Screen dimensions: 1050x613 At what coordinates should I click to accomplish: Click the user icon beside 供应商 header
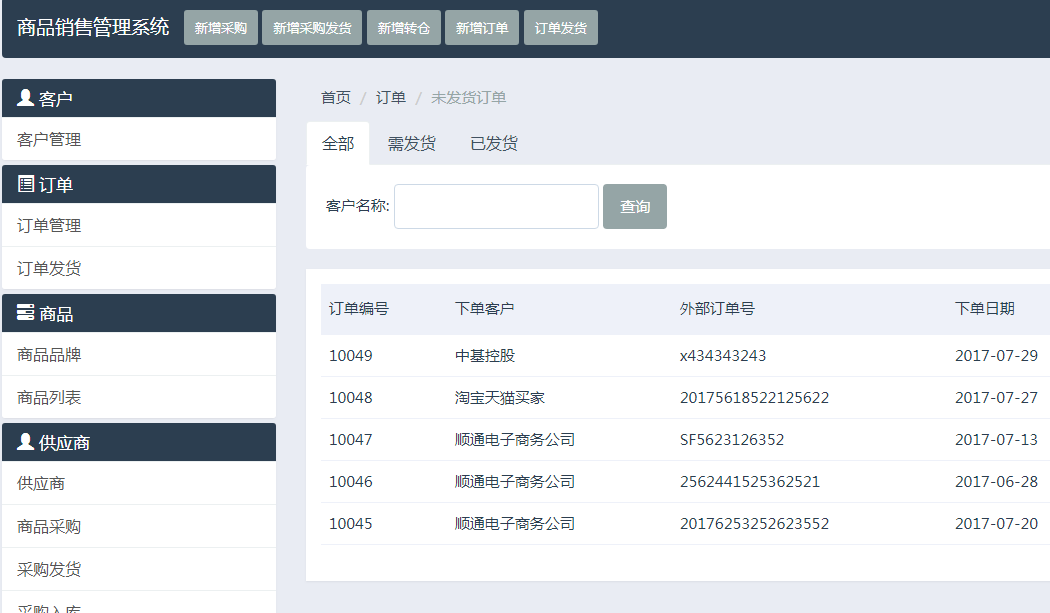pos(26,441)
